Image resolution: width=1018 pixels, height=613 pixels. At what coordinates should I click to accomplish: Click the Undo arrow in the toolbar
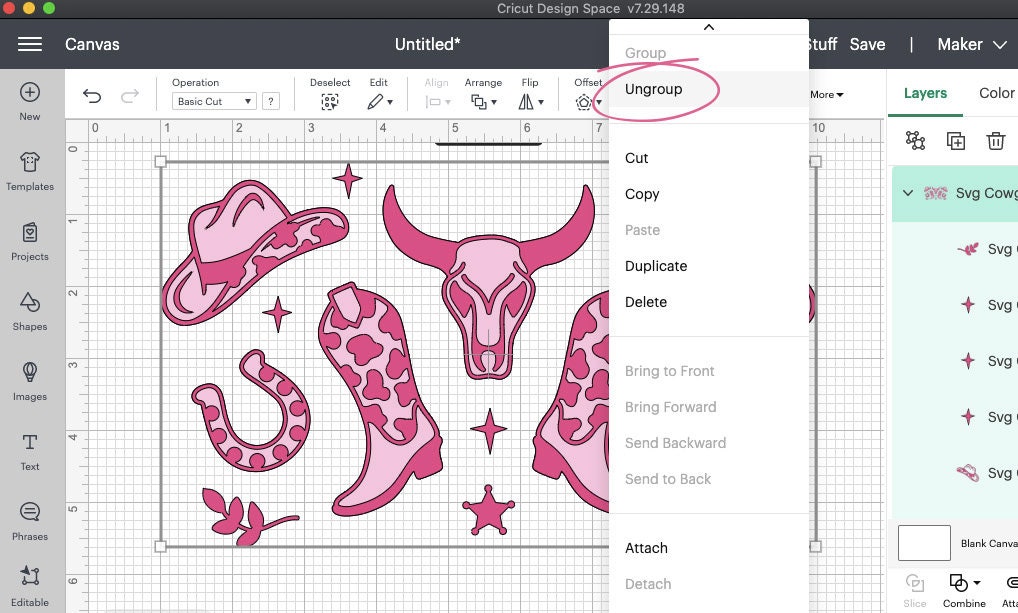tap(92, 95)
